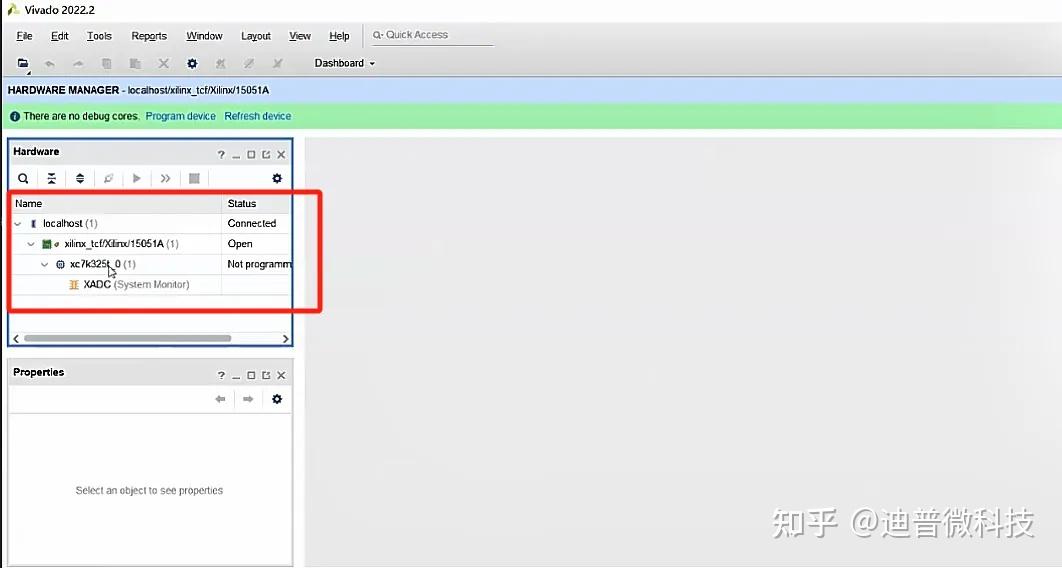Open Properties panel settings gear

tap(277, 399)
